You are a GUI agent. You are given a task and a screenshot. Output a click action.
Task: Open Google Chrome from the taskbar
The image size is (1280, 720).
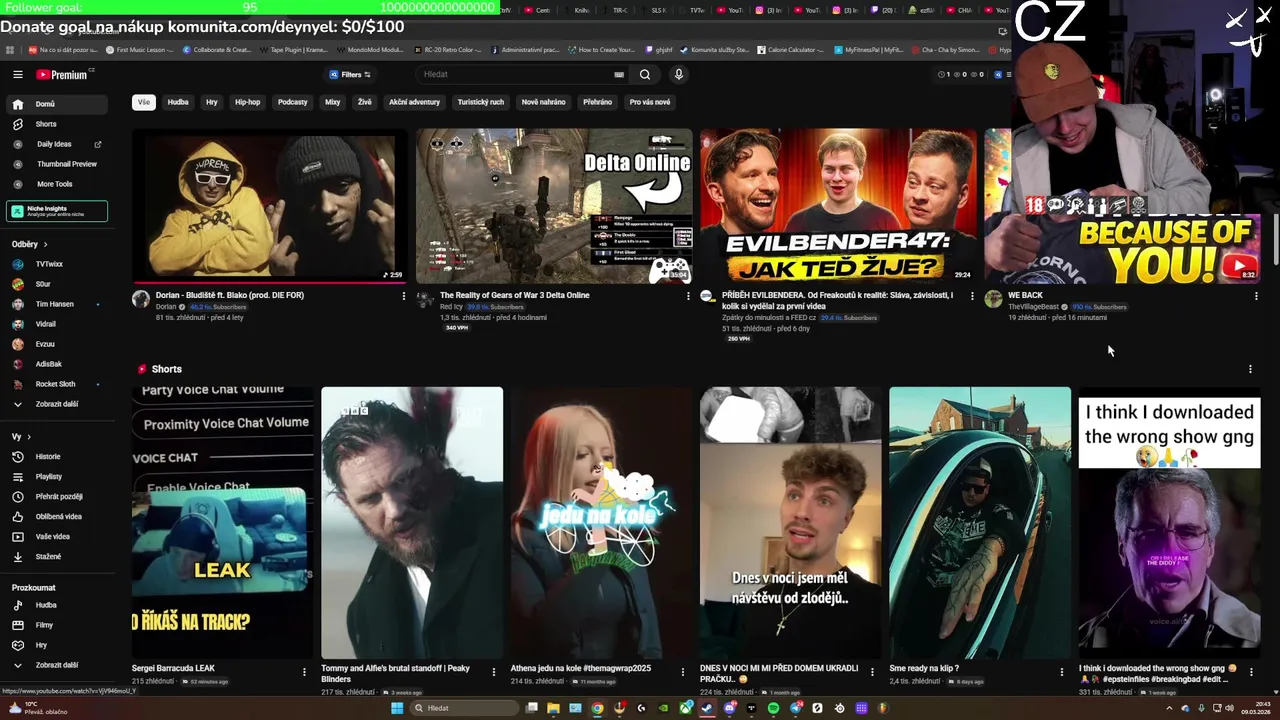[597, 708]
